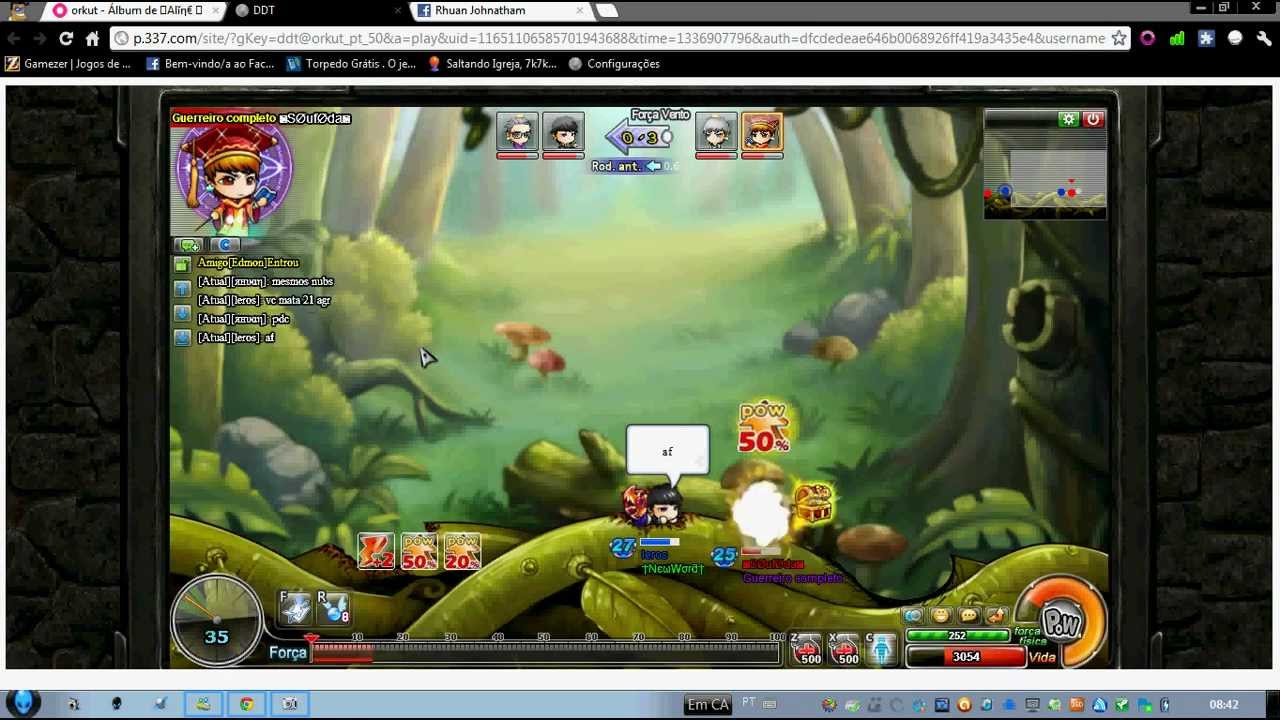The height and width of the screenshot is (720, 1280).
Task: Click the red Vida health bar
Action: pos(966,657)
